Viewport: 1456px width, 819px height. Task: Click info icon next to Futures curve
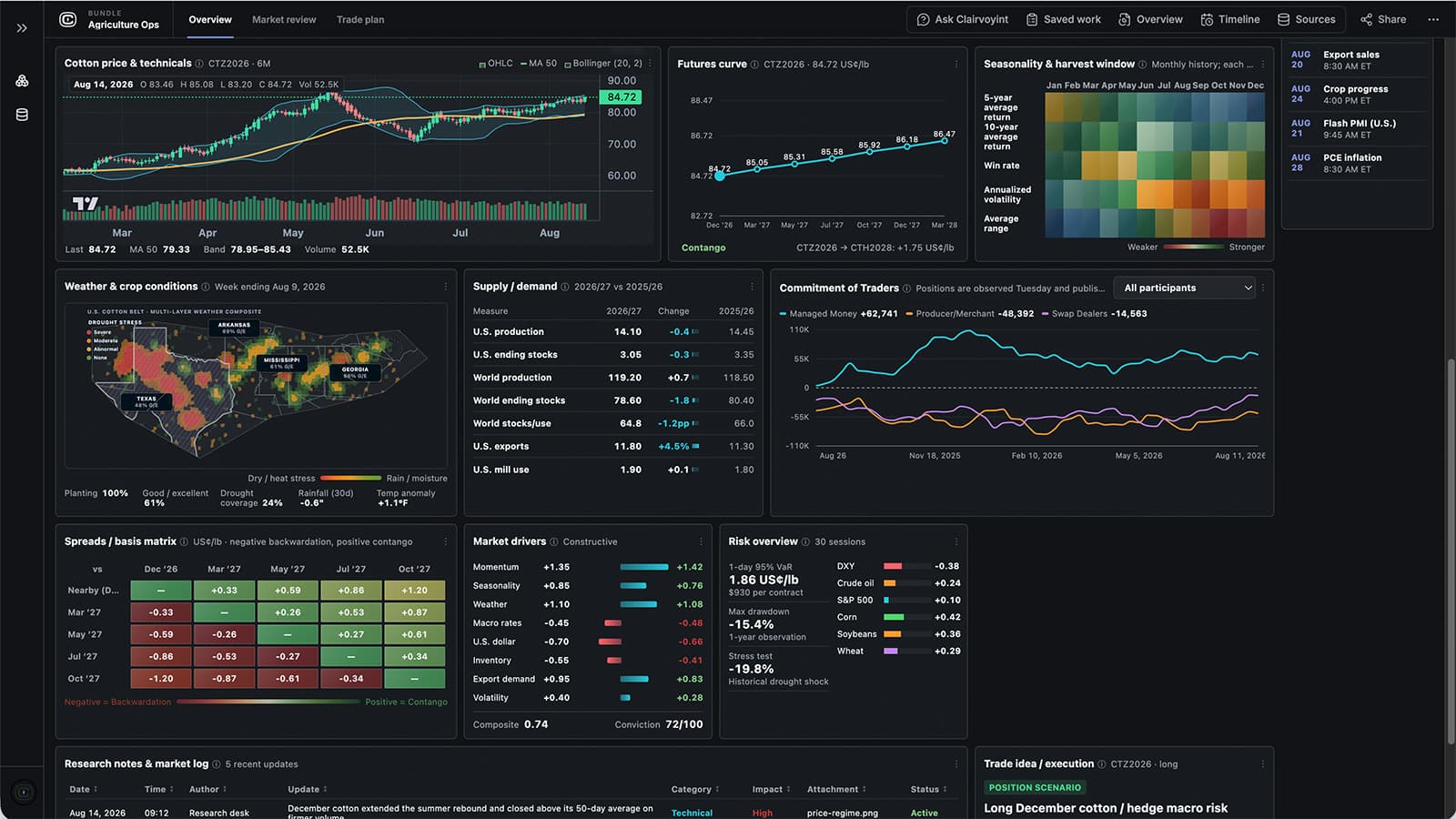(754, 65)
